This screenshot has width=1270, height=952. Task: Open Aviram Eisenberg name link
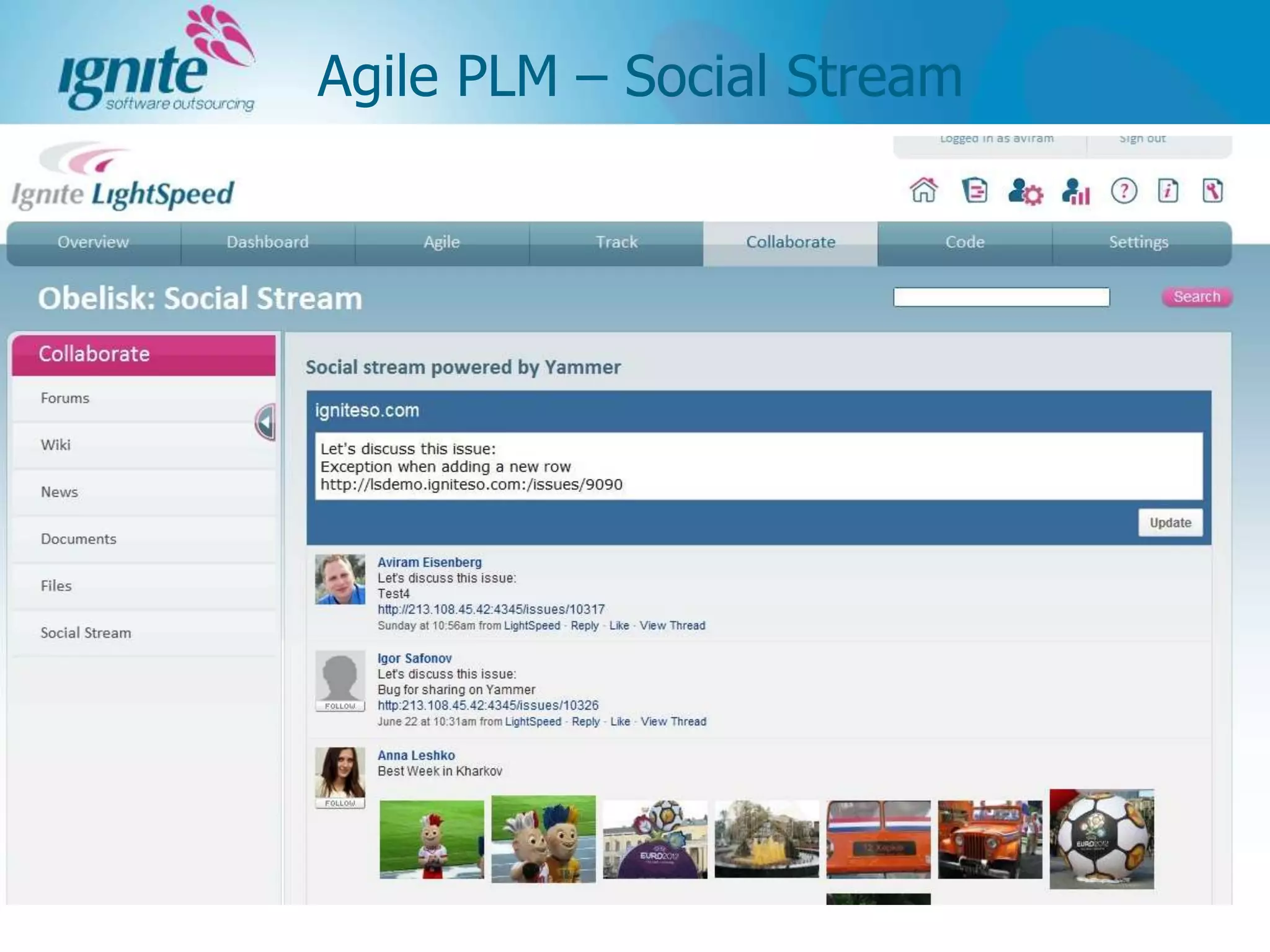(x=429, y=562)
